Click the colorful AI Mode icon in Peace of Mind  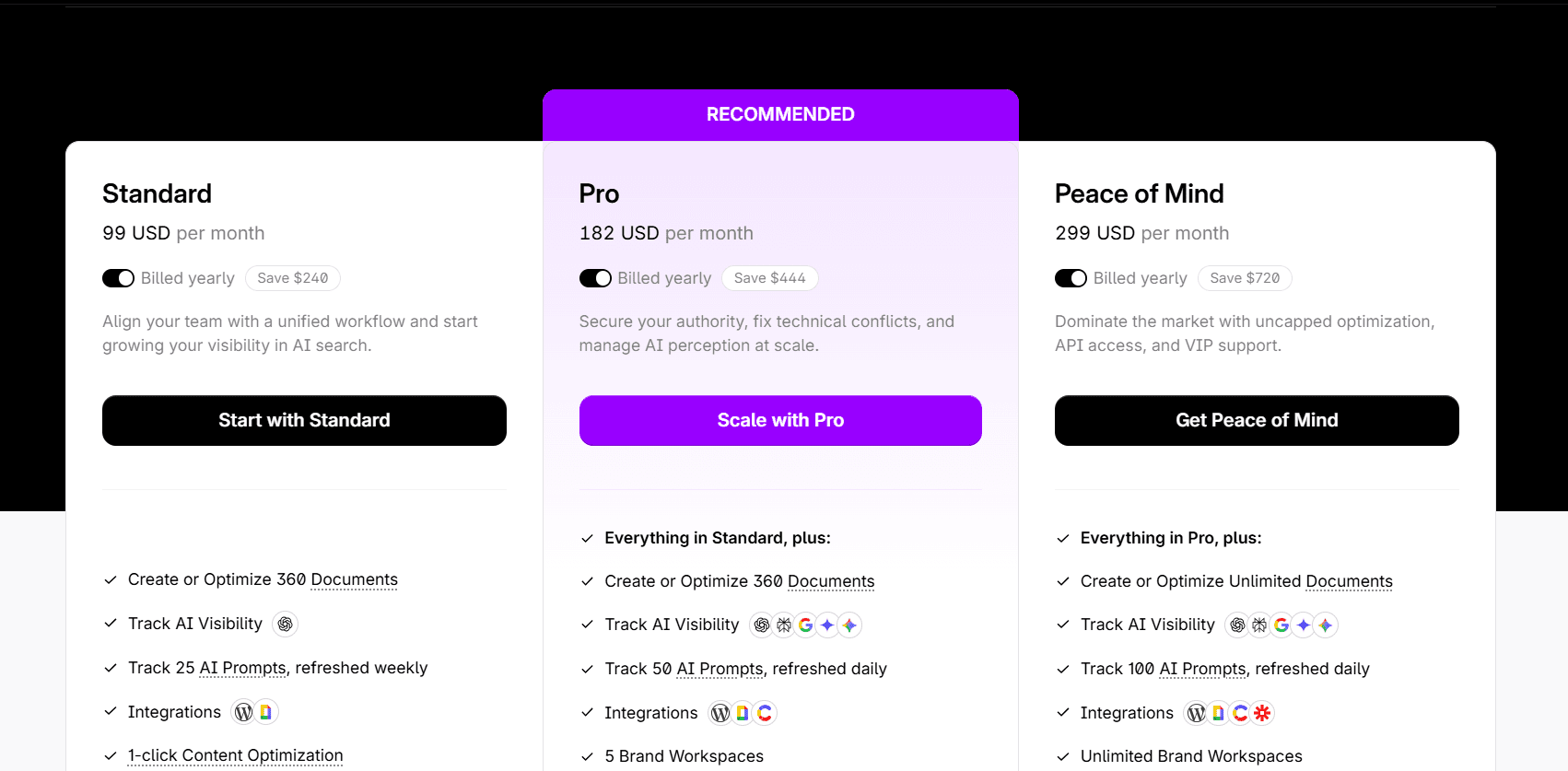click(x=1324, y=625)
